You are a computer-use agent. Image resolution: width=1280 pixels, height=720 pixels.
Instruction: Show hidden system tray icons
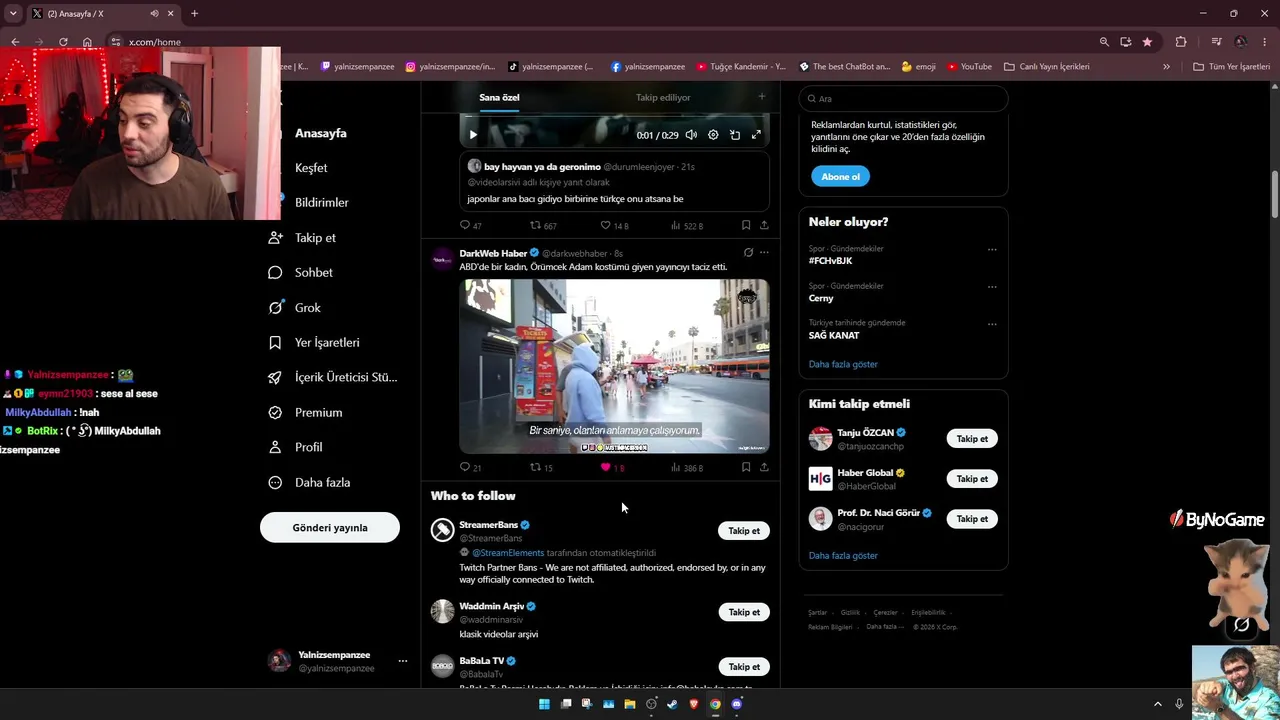coord(1158,704)
